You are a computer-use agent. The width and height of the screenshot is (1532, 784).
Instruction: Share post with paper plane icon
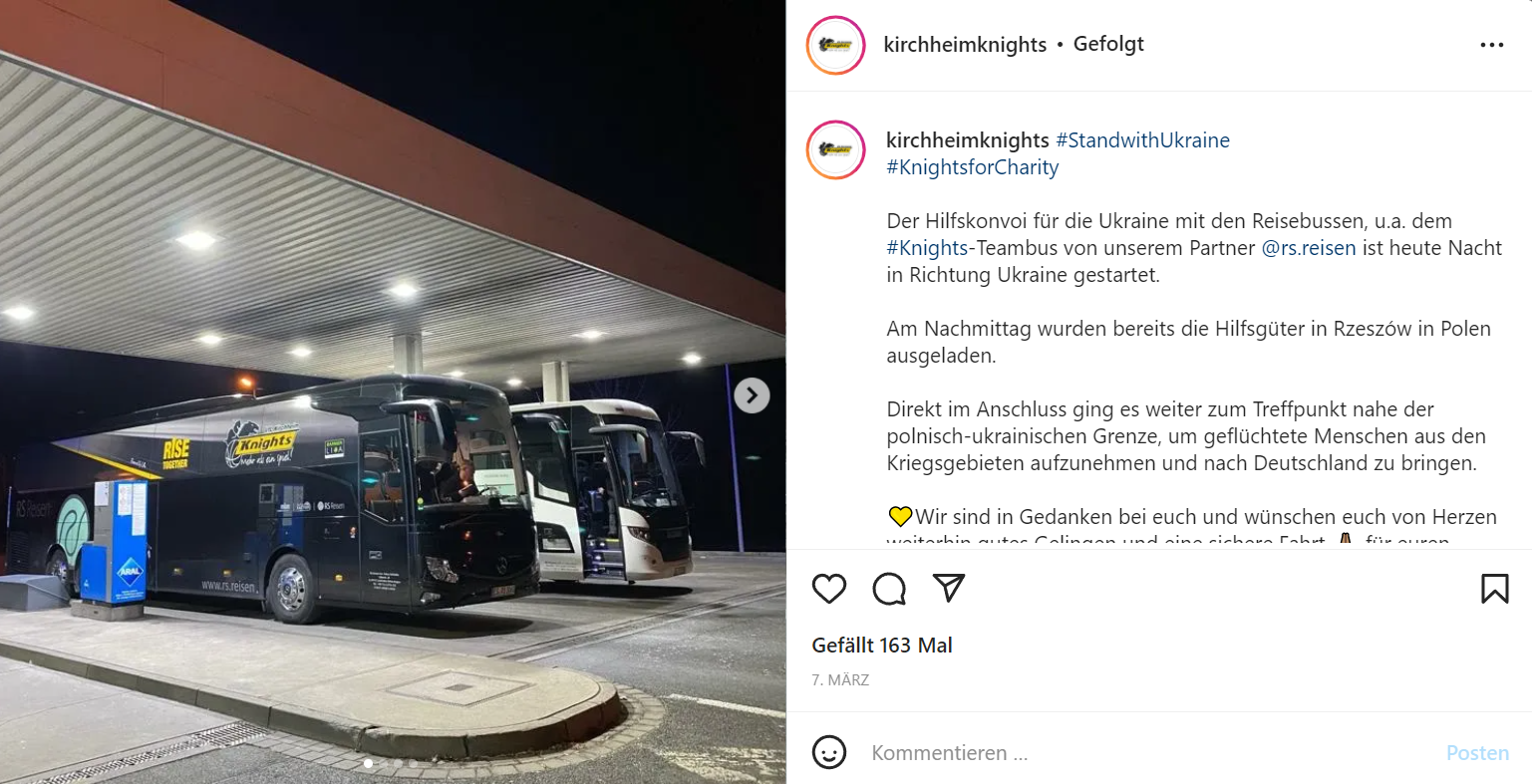point(949,589)
